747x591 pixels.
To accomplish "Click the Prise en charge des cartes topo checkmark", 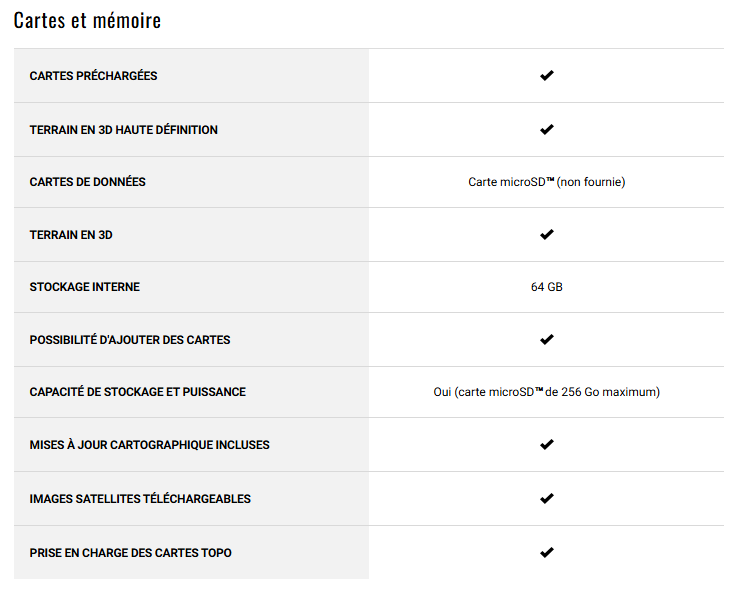I will coord(546,552).
